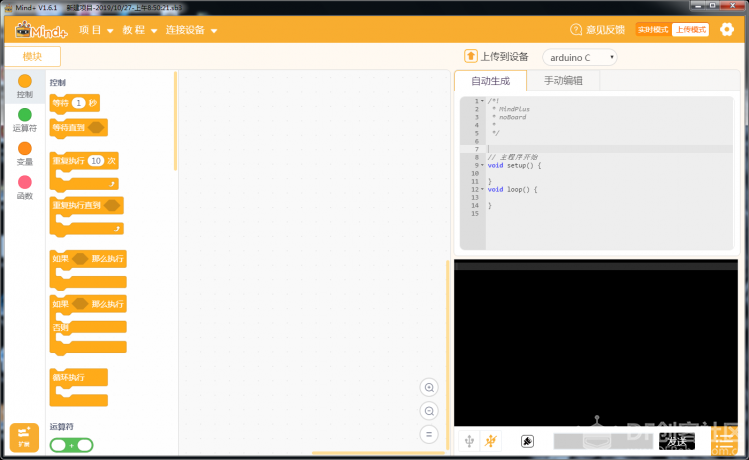Click the // 主程序开始 comment line

click(x=513, y=157)
